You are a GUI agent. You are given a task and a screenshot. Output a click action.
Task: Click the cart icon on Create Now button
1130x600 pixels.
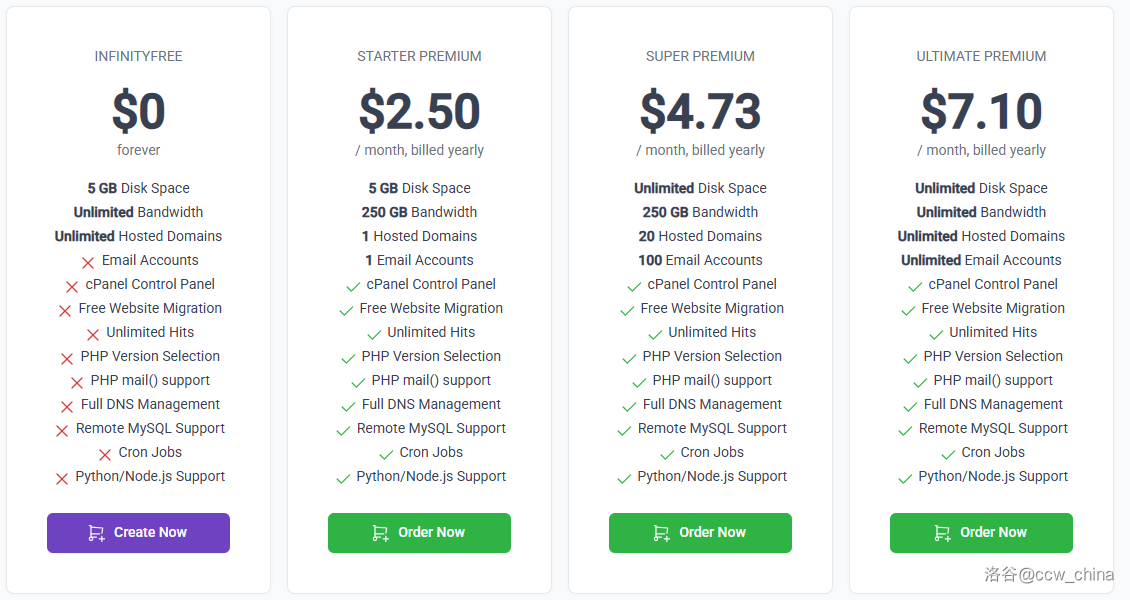[96, 533]
